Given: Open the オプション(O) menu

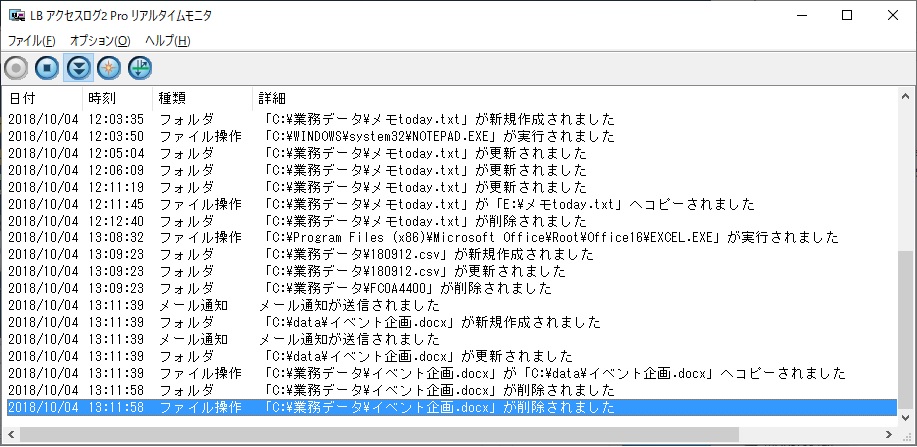Looking at the screenshot, I should click(x=100, y=41).
